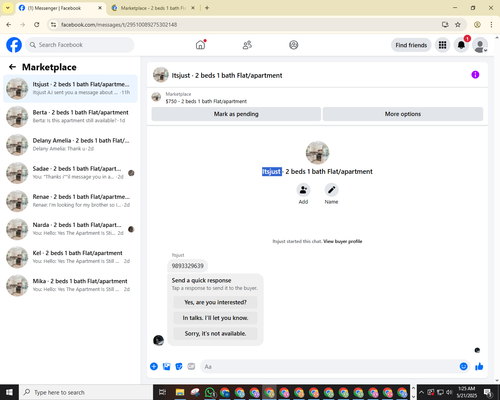Open the Narda conversation

[70, 229]
